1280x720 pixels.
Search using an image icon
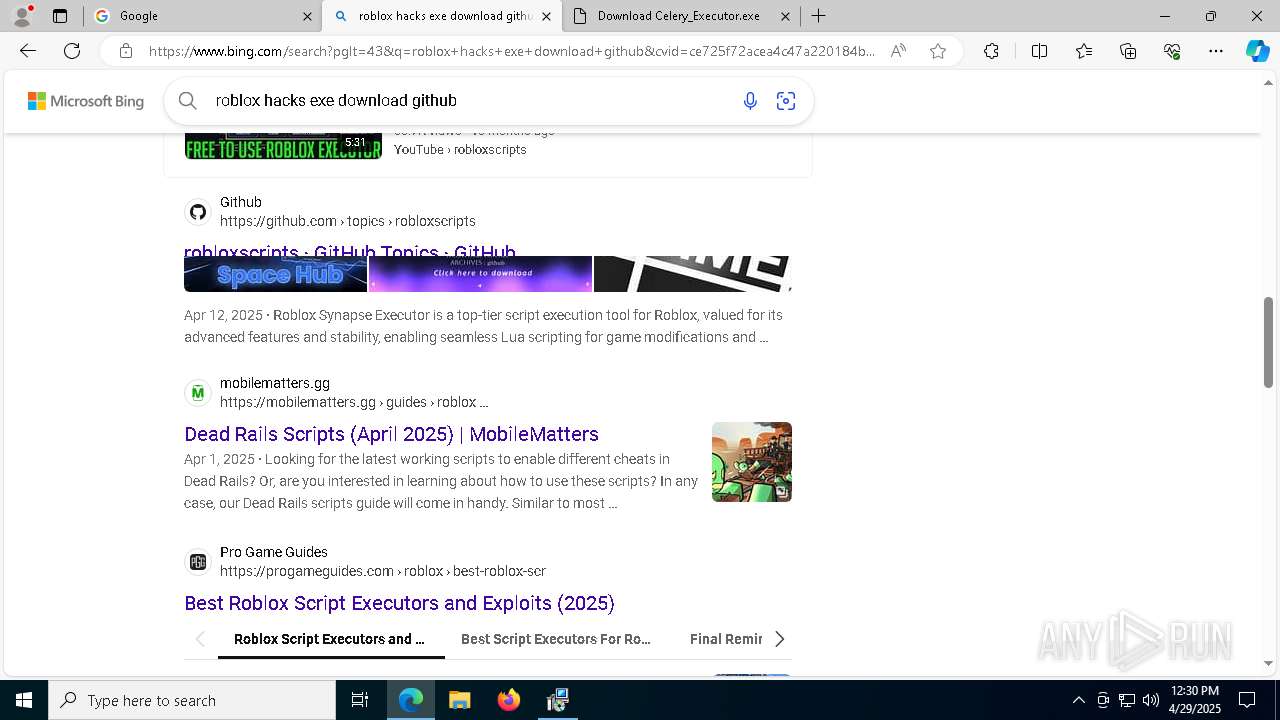coord(786,100)
